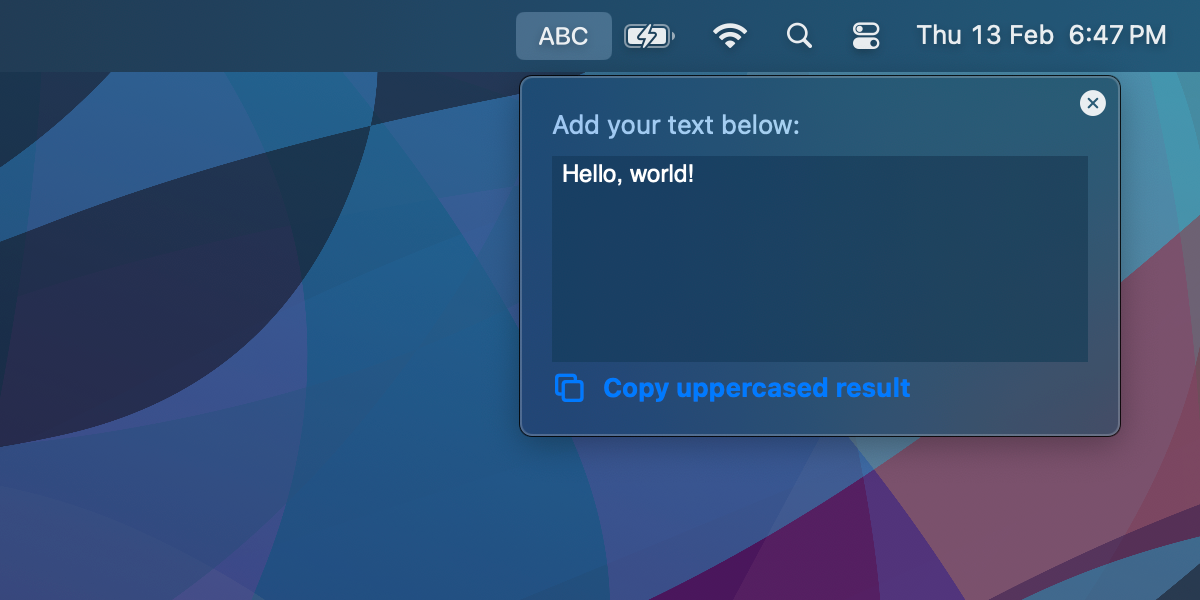
Task: Dismiss the popup with the circular x button
Action: click(x=1092, y=103)
